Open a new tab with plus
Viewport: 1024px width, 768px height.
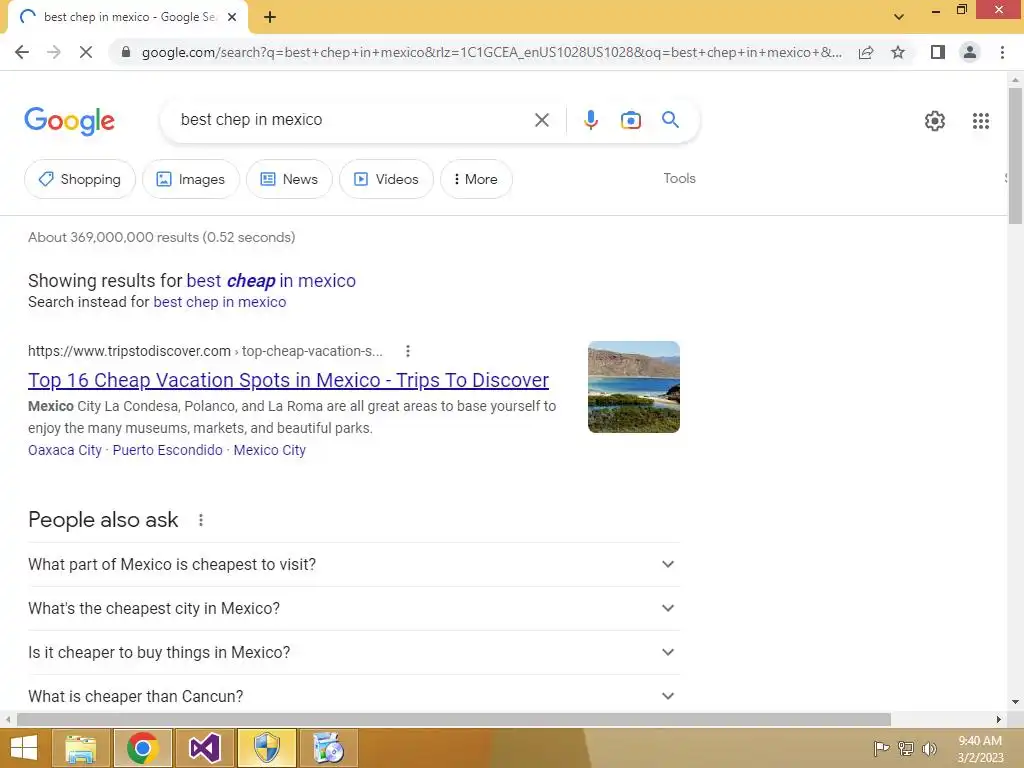point(270,18)
